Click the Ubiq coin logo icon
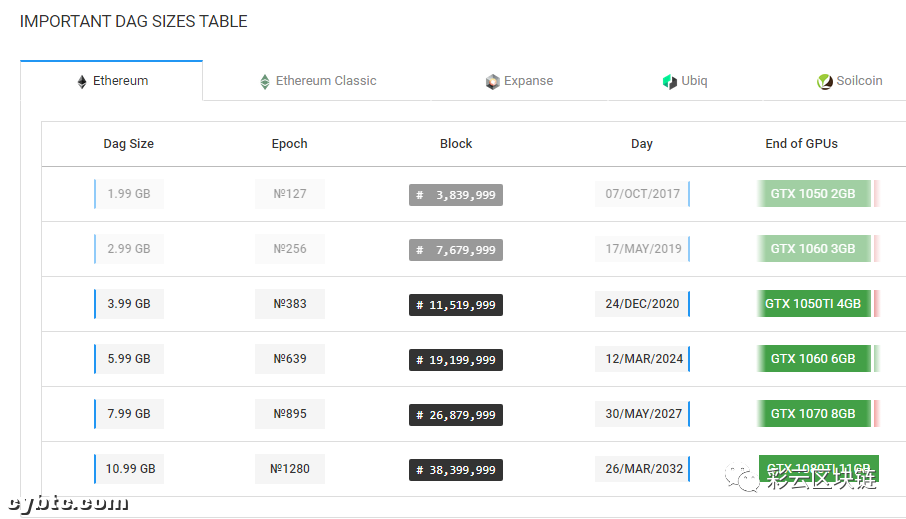906x519 pixels. tap(670, 82)
